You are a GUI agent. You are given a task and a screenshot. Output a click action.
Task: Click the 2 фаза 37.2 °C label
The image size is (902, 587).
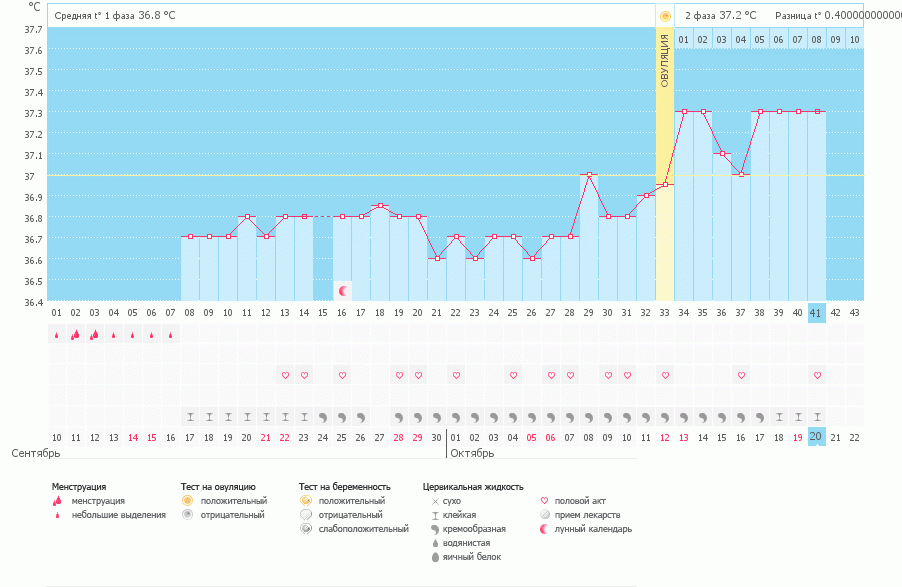pyautogui.click(x=720, y=16)
